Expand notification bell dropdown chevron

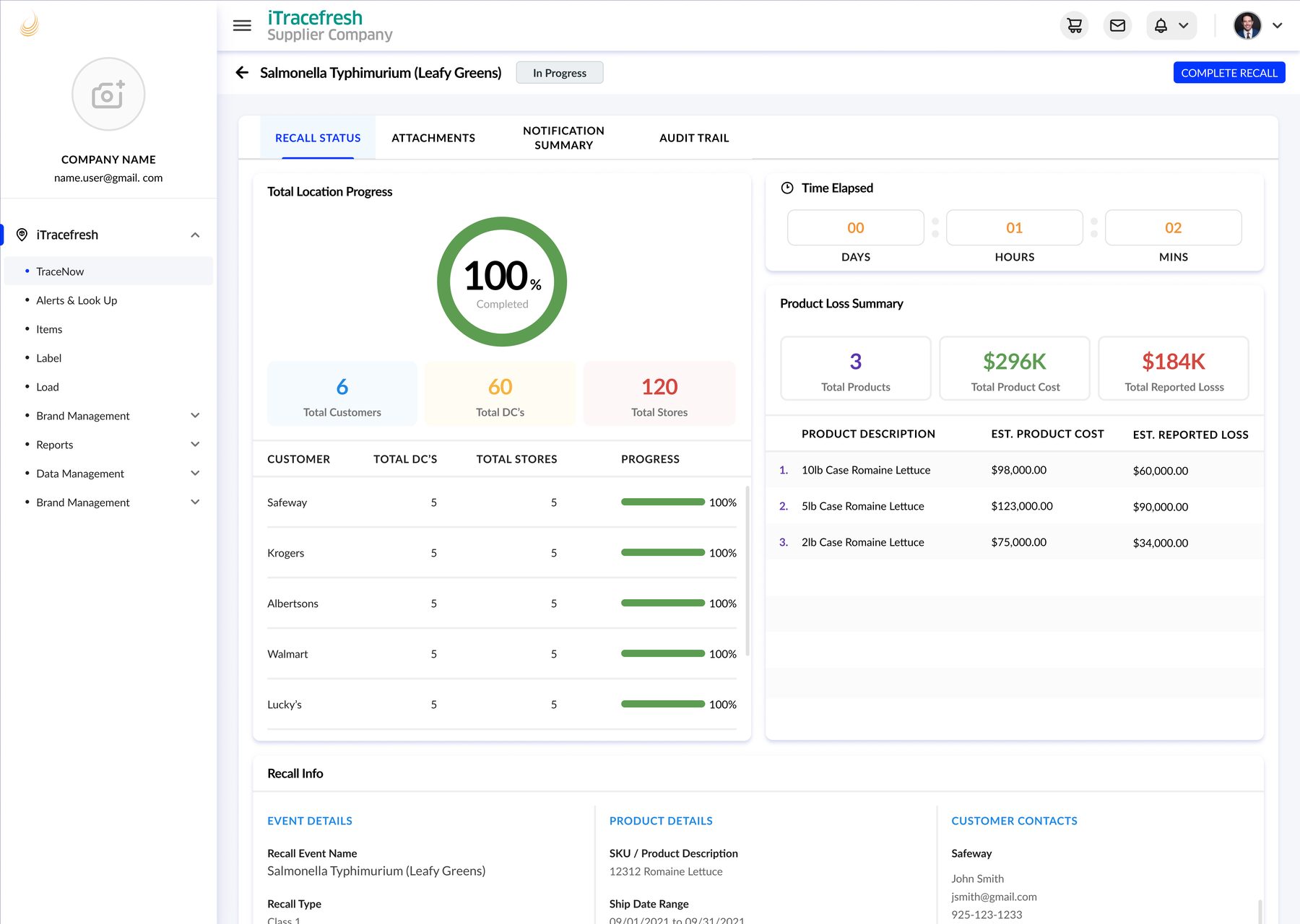[1183, 25]
